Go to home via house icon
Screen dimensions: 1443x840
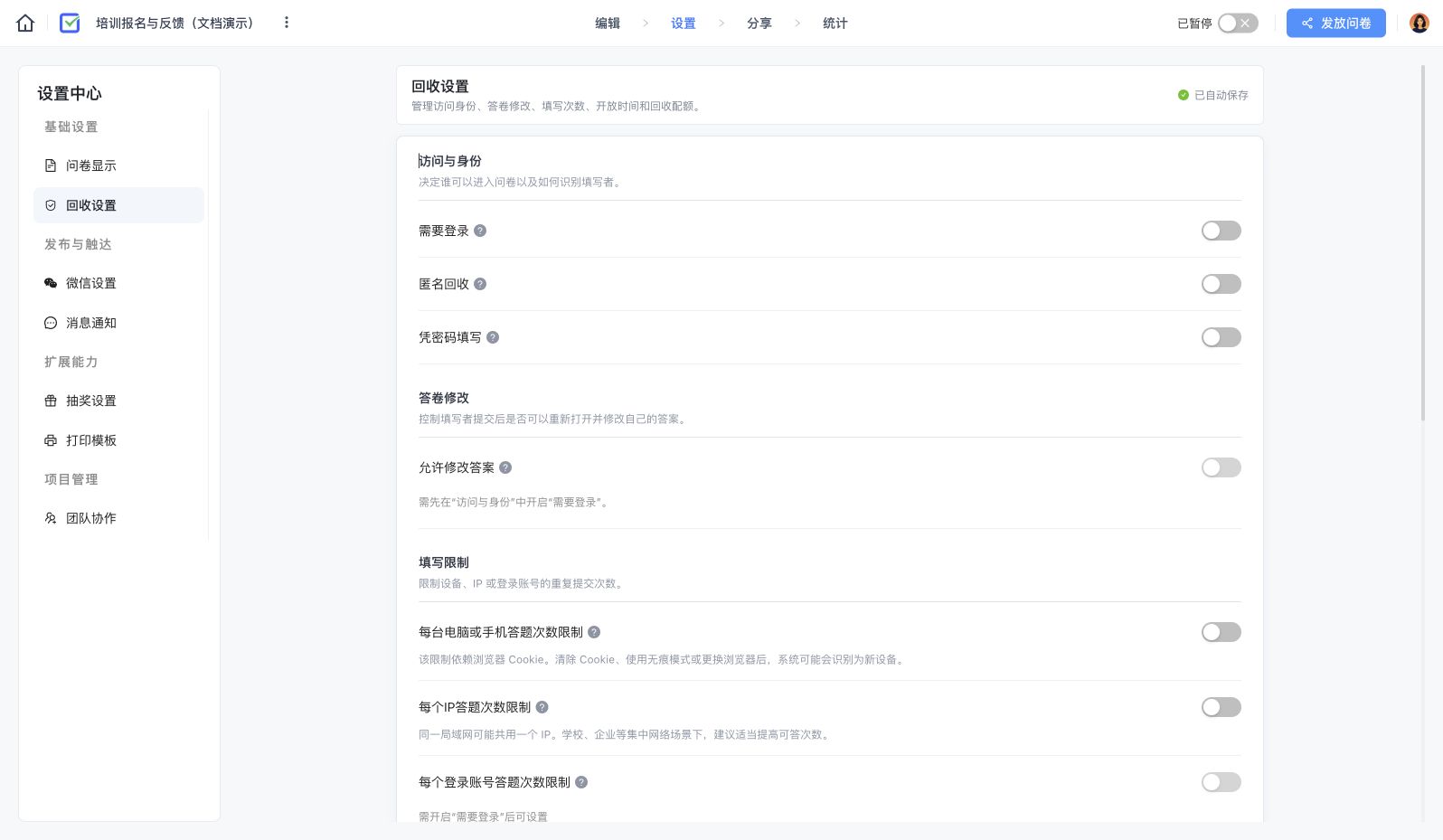25,23
